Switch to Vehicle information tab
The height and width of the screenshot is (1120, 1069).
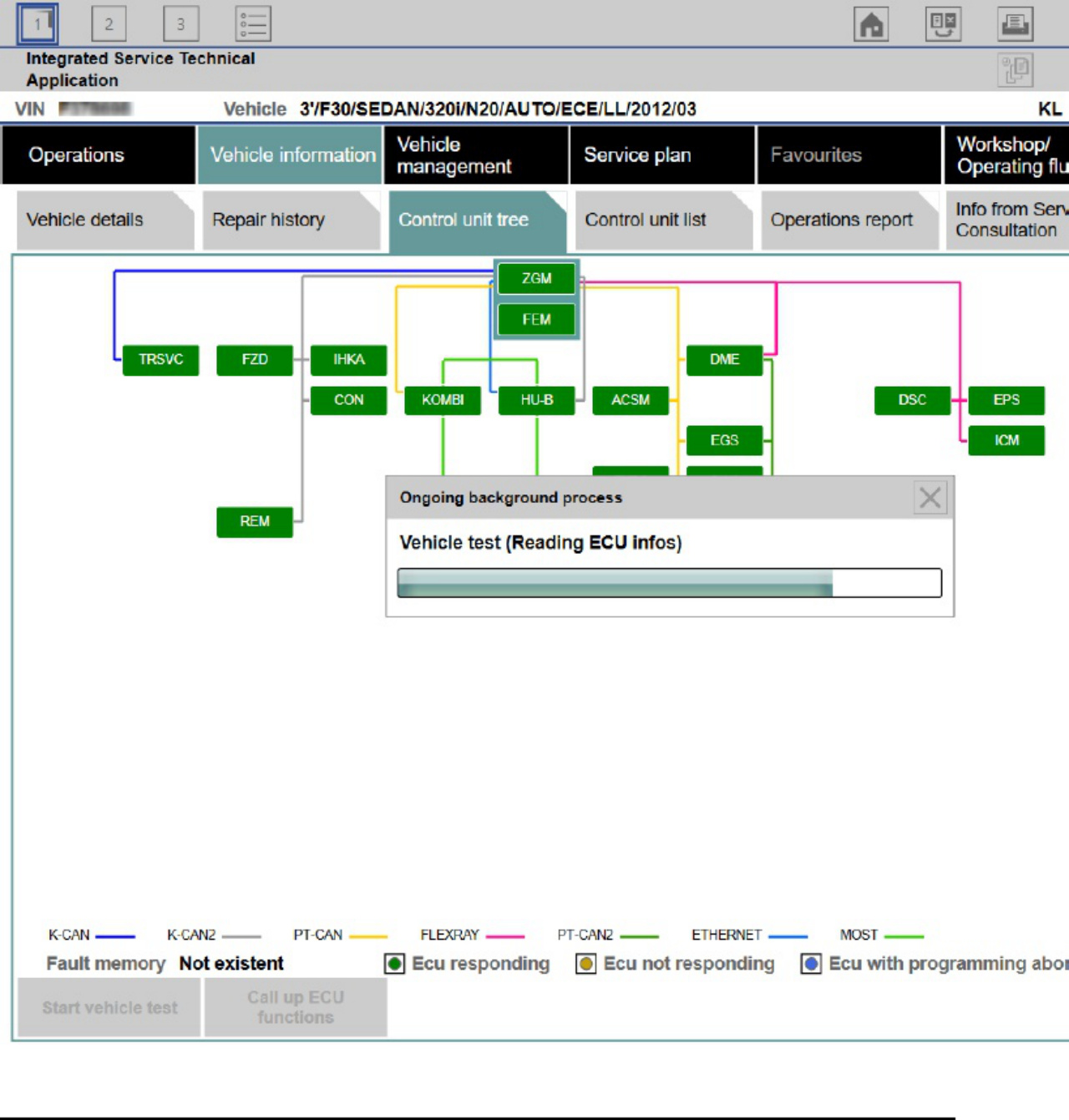click(290, 155)
